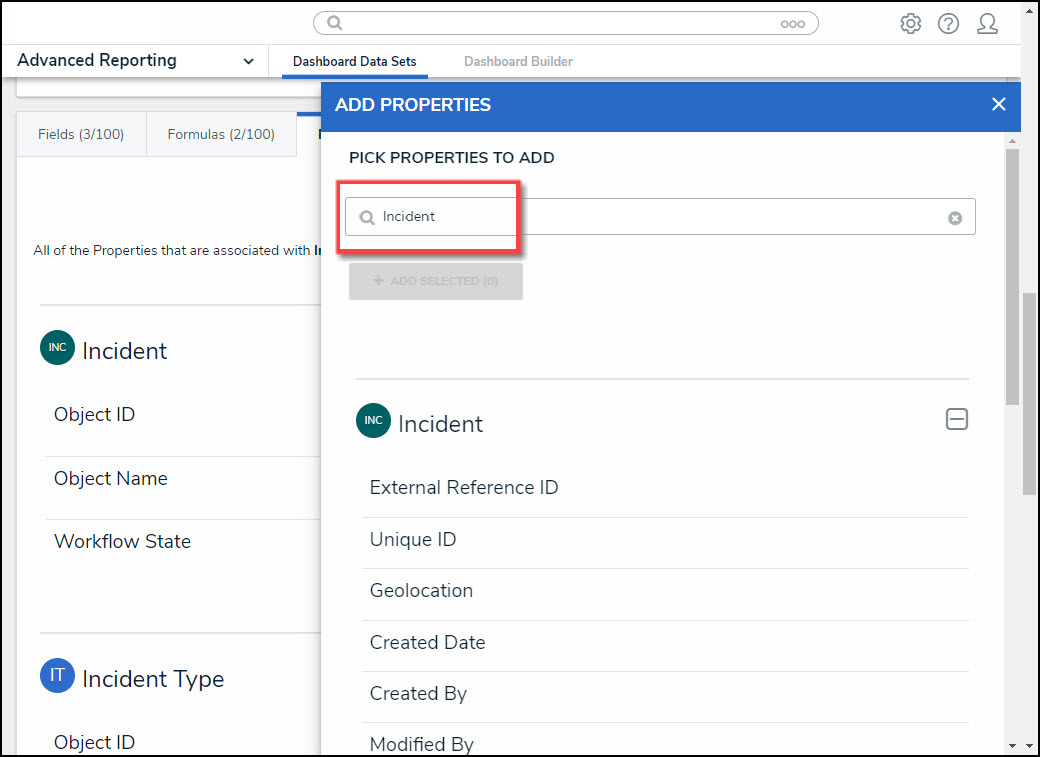Collapse the Incident properties section
The image size is (1040, 757).
coord(956,420)
